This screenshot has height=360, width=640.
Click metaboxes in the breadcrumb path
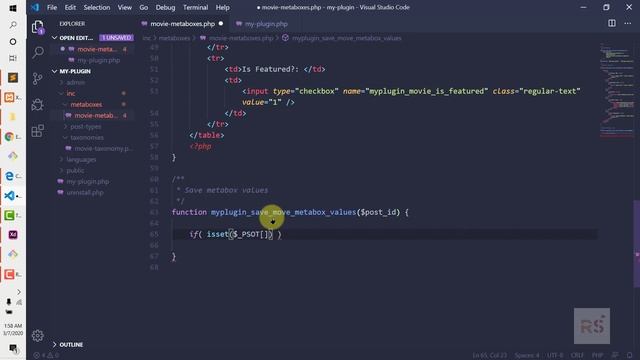(x=174, y=38)
